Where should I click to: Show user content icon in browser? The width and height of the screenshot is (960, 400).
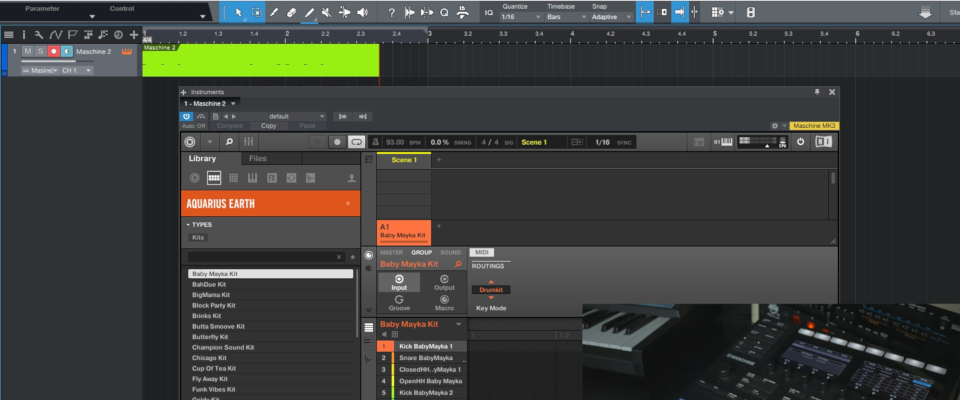[351, 178]
